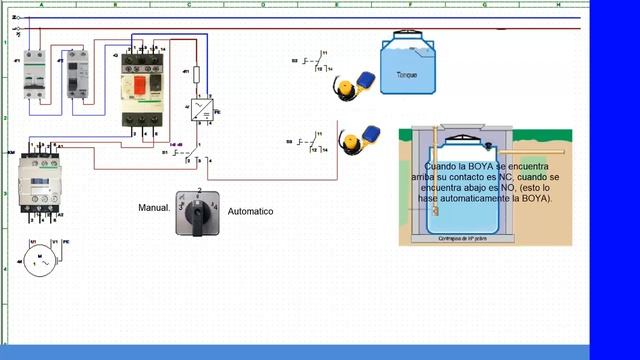This screenshot has width=640, height=360.
Task: Select the fuse symbol above the power supply
Action: (x=196, y=75)
